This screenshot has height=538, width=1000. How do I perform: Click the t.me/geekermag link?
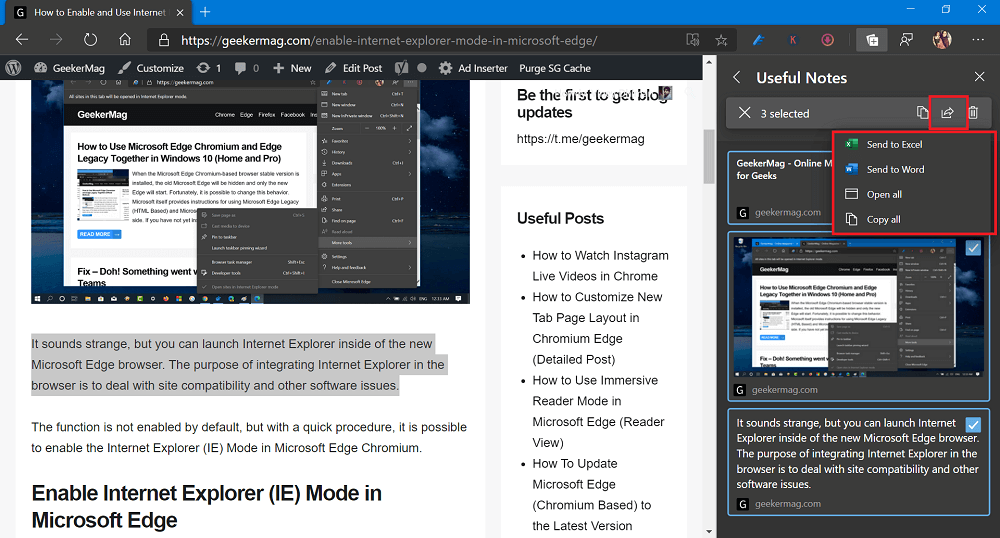[x=580, y=138]
